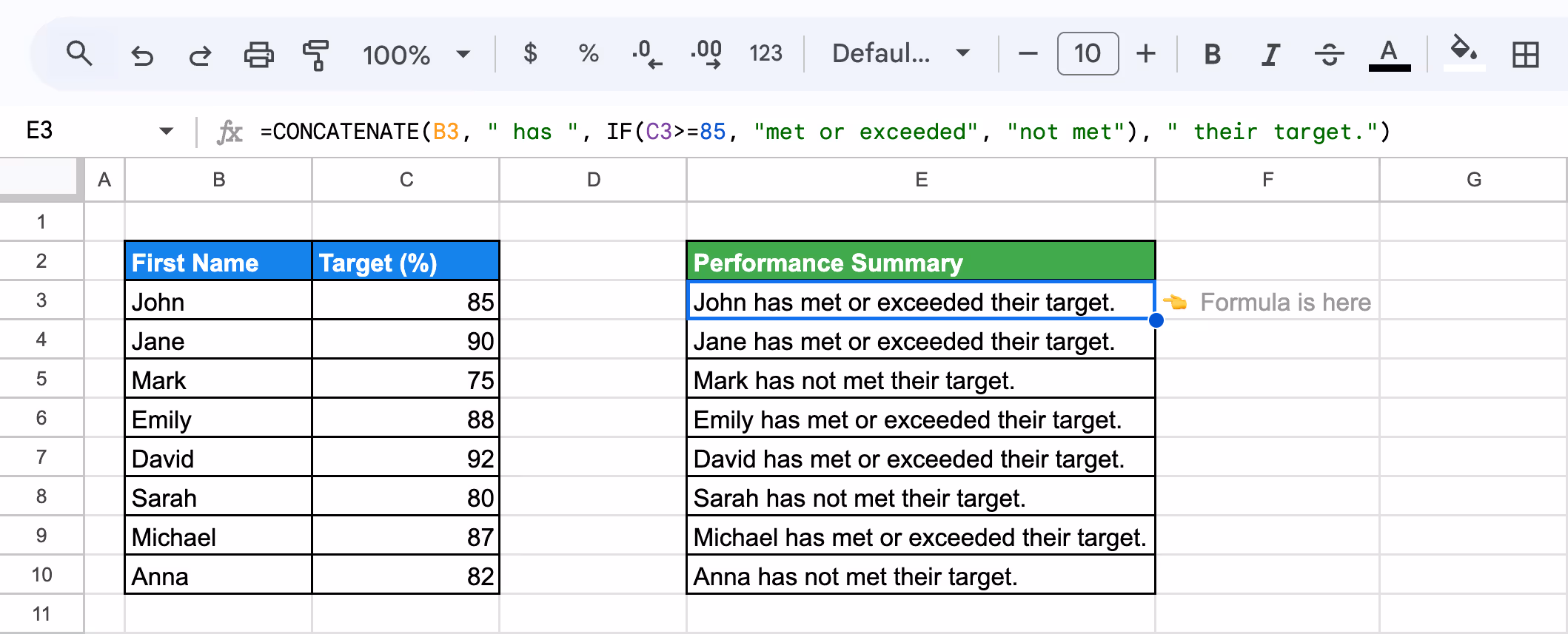Select the target cell with value 75
Viewport: 1568px width, 634px height.
click(x=406, y=379)
